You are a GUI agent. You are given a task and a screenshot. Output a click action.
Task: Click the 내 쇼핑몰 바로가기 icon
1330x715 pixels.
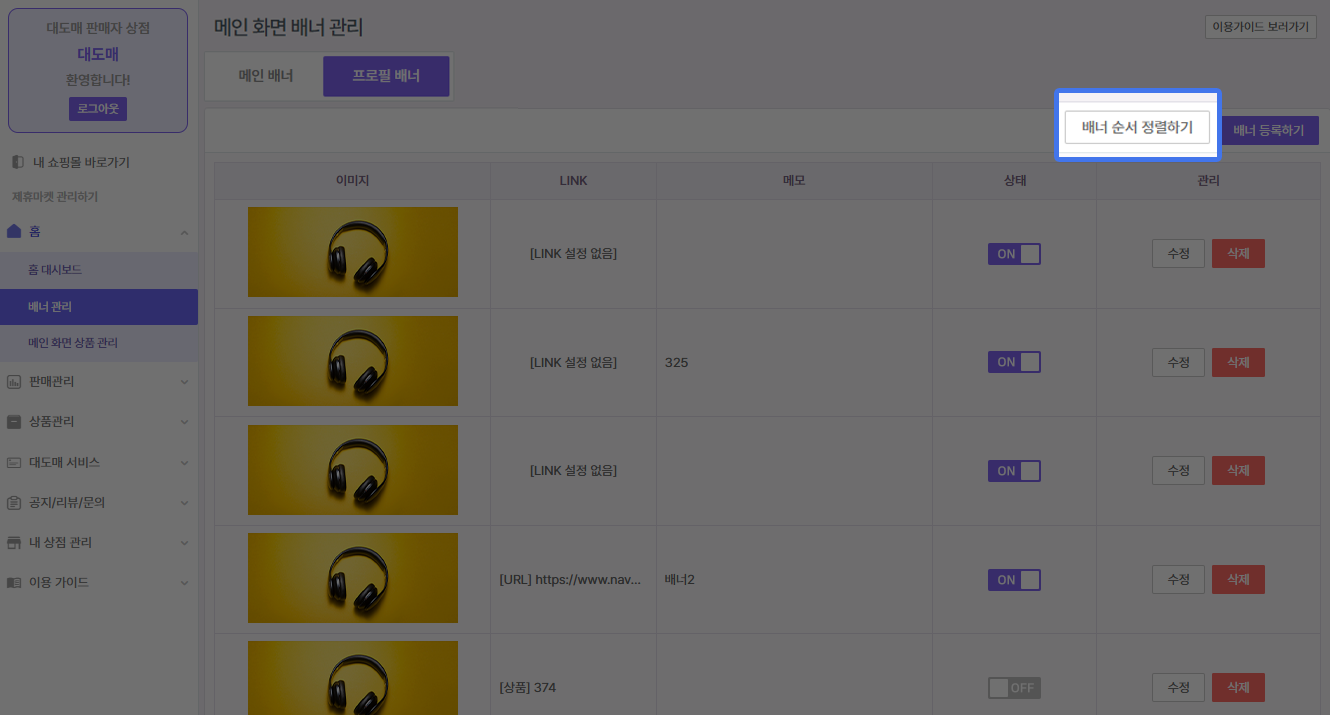[17, 162]
